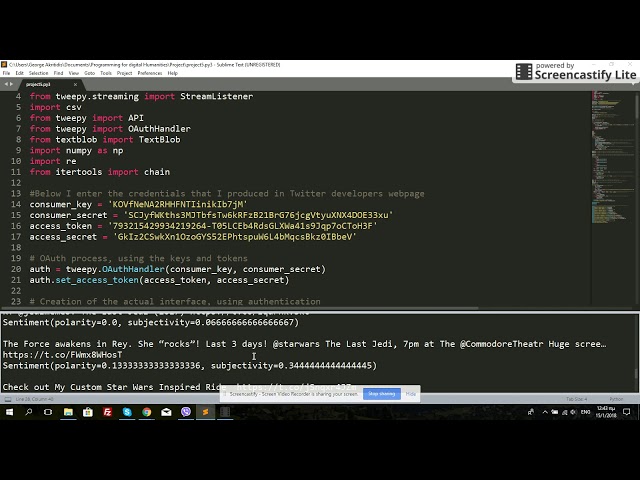The height and width of the screenshot is (480, 640).
Task: Click 'StreamListener' on line 4
Action: [217, 96]
